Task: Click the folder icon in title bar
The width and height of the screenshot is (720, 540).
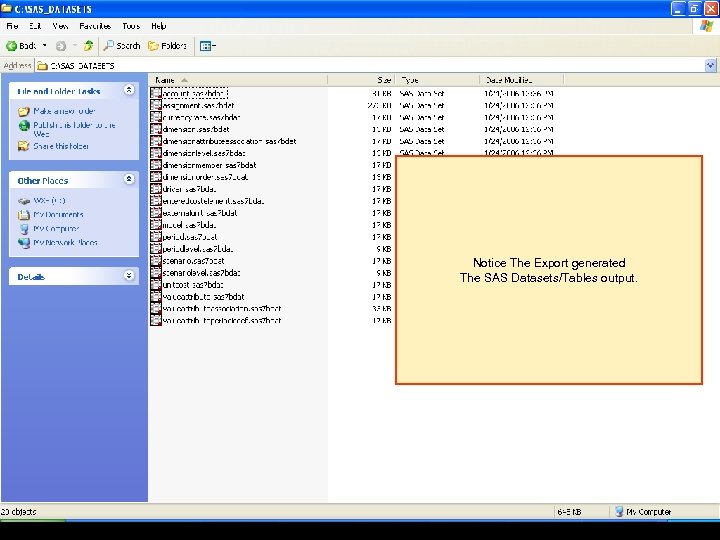Action: pyautogui.click(x=6, y=8)
